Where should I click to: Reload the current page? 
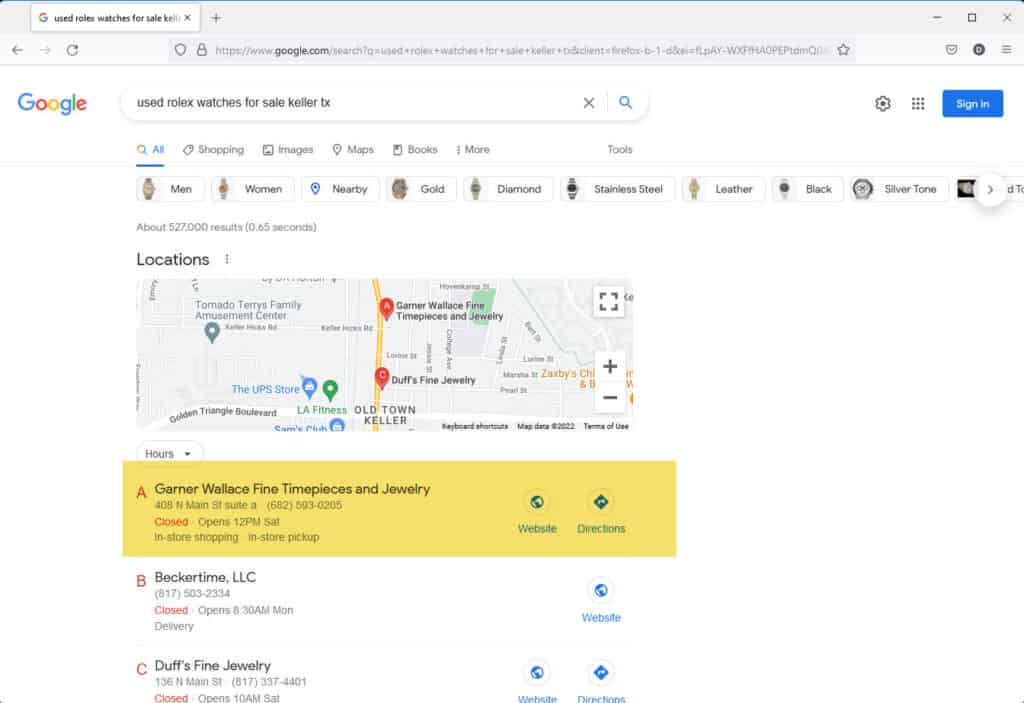pyautogui.click(x=72, y=50)
